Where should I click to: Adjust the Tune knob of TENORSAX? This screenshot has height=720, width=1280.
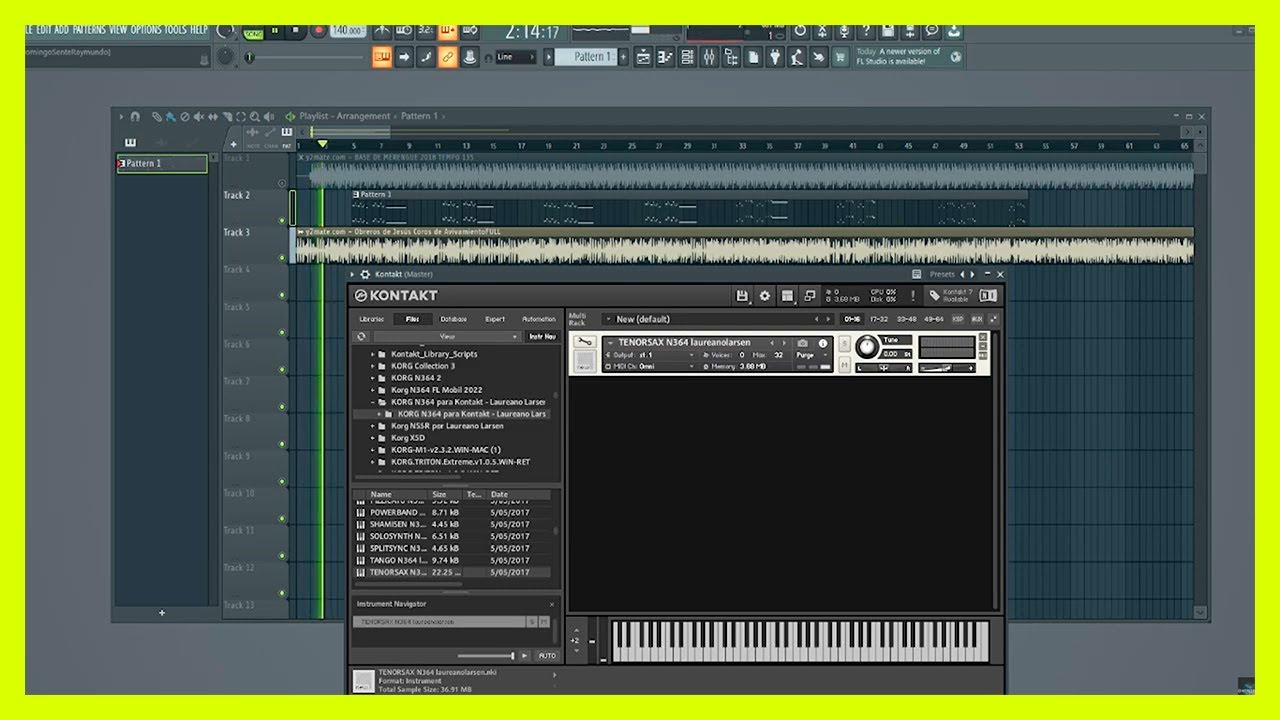click(x=866, y=347)
